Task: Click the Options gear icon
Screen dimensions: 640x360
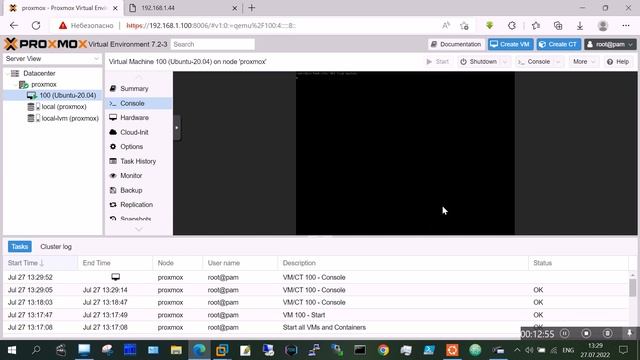Action: click(113, 147)
